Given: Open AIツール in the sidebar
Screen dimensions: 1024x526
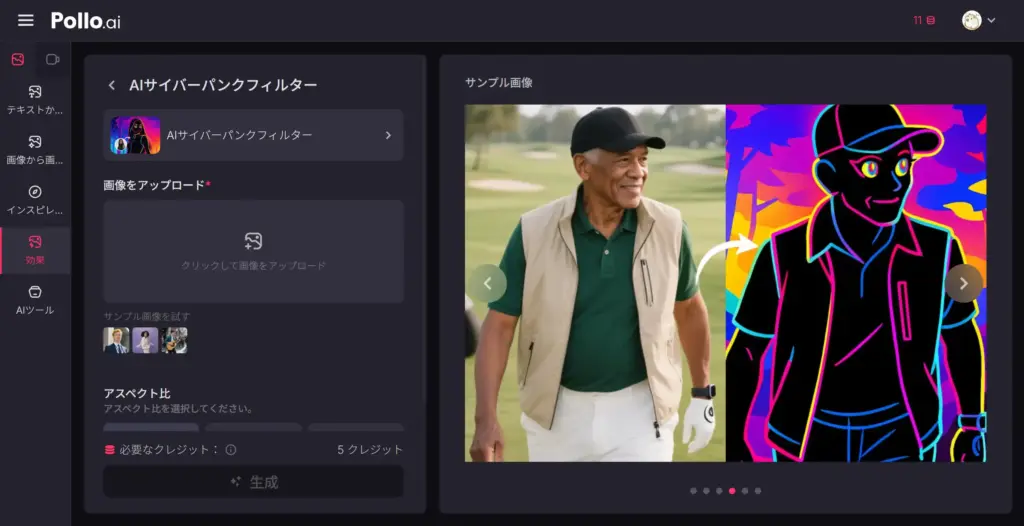Looking at the screenshot, I should (x=35, y=299).
